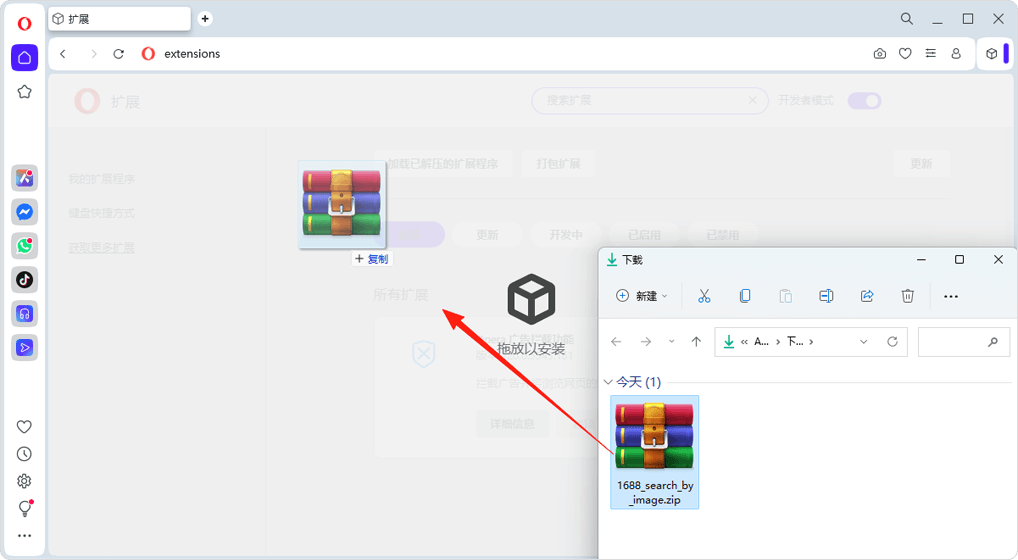Switch to the 开发中 filter tab
The width and height of the screenshot is (1018, 560).
click(564, 235)
